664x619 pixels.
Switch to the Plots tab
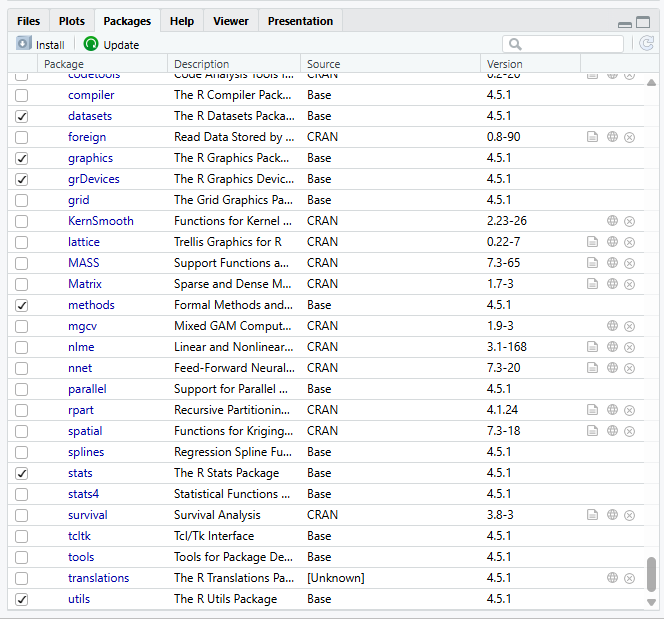point(72,21)
